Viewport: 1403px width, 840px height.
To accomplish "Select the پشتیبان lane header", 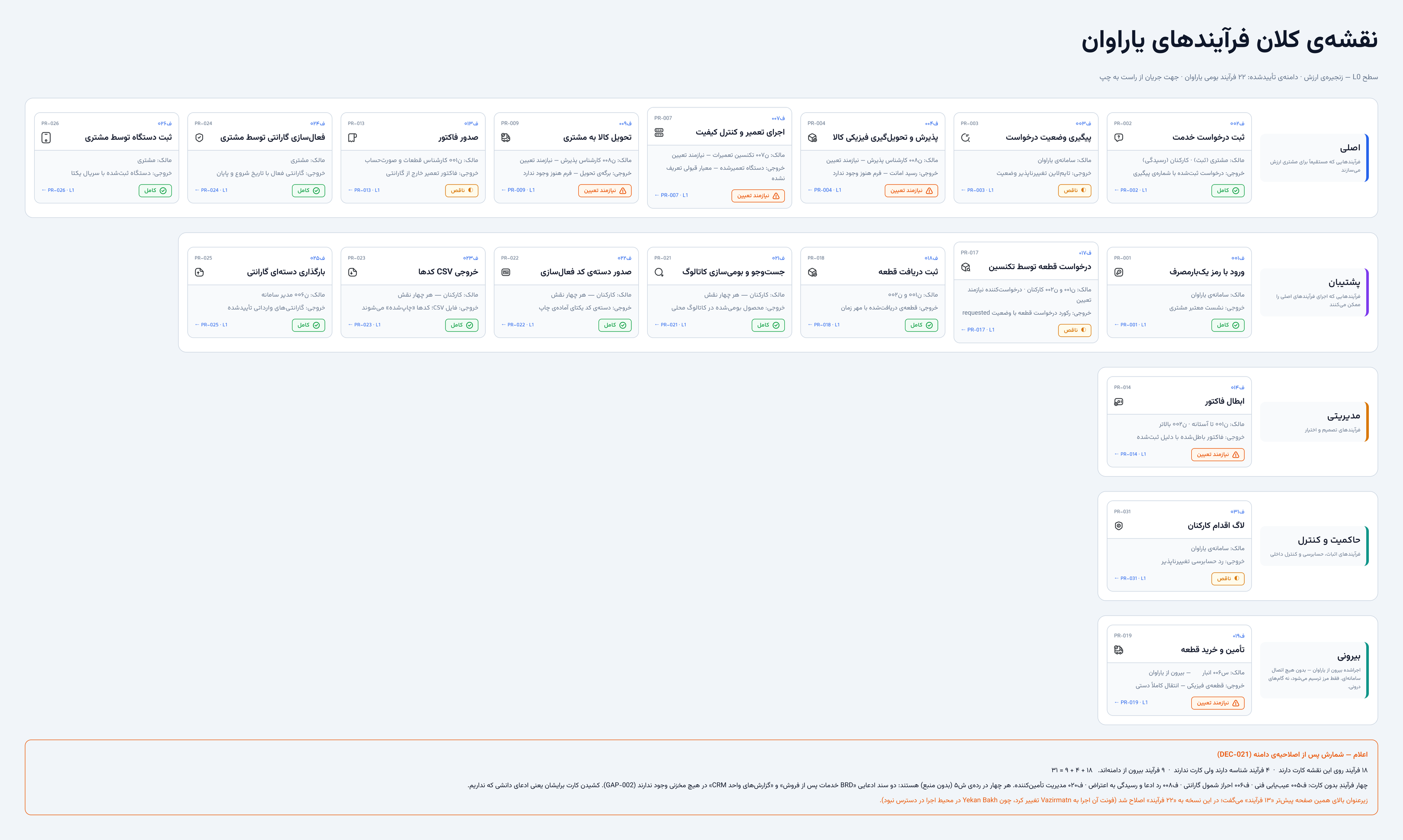I will point(1314,293).
